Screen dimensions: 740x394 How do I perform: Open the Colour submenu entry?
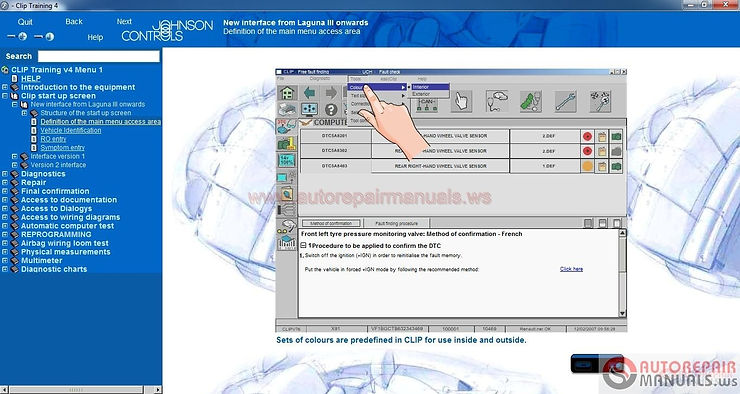click(378, 87)
